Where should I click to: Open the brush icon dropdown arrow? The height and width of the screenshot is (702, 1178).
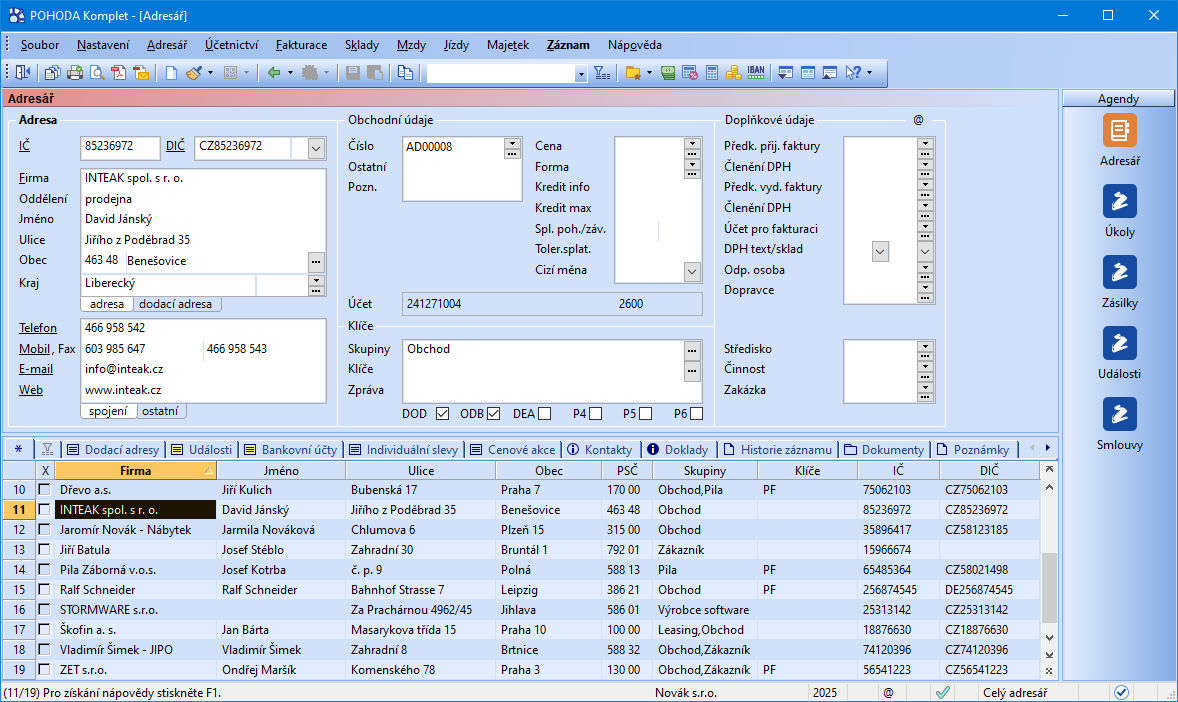pos(210,73)
